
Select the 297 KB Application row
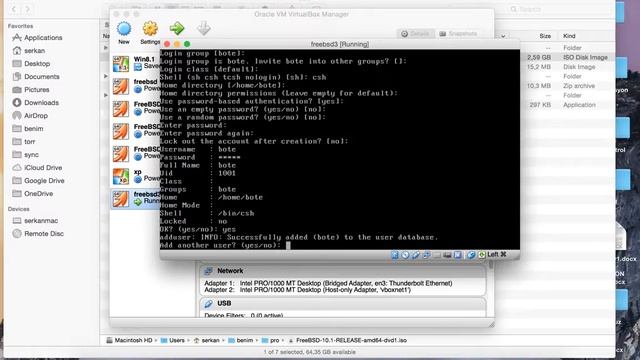[x=567, y=105]
